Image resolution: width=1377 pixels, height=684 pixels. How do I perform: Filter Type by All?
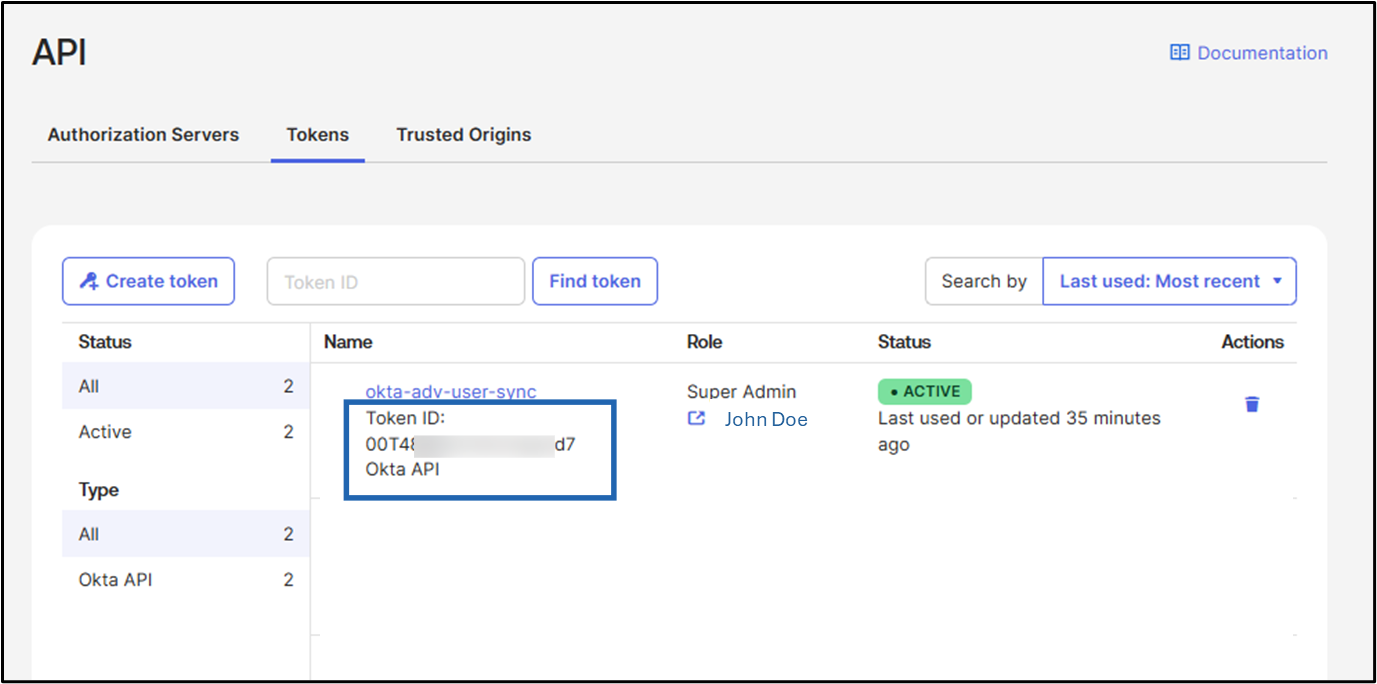[x=186, y=534]
